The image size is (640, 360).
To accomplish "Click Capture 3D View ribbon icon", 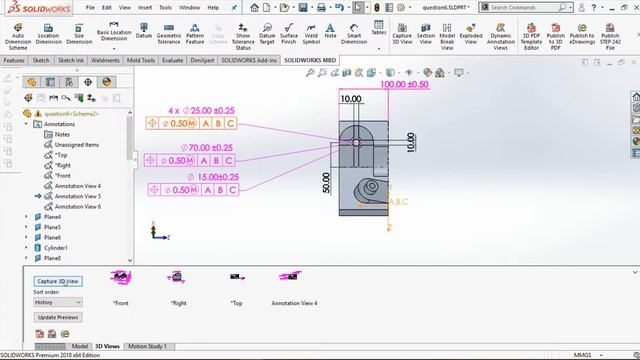I will pyautogui.click(x=402, y=33).
